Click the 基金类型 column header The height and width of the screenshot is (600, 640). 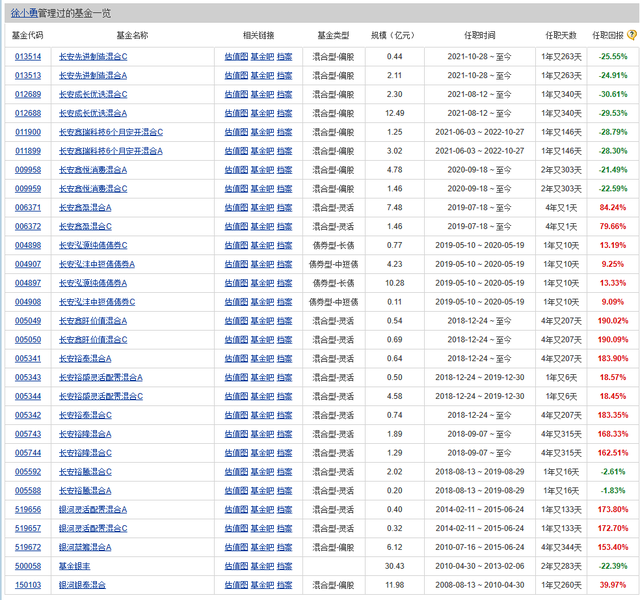pyautogui.click(x=333, y=36)
